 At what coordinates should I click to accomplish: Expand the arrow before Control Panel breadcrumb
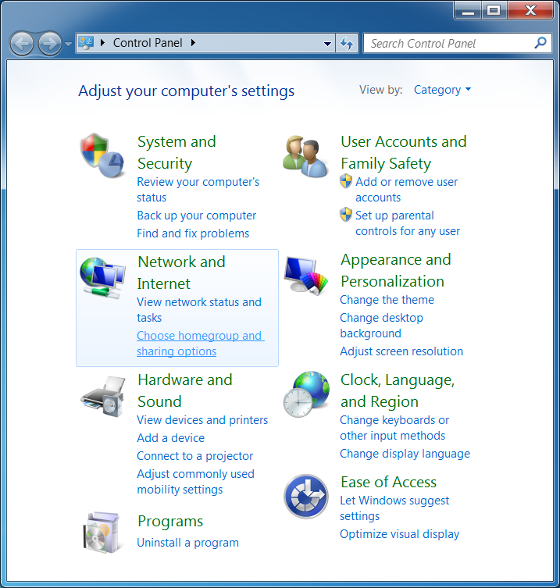click(x=103, y=43)
